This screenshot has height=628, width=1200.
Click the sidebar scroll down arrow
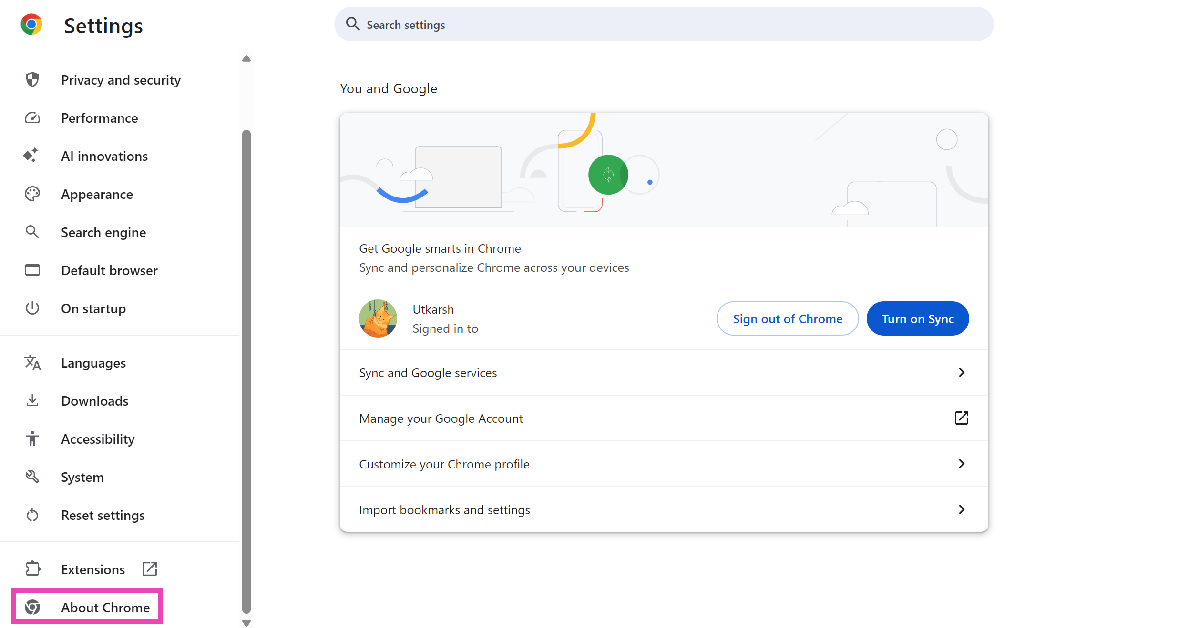click(247, 623)
